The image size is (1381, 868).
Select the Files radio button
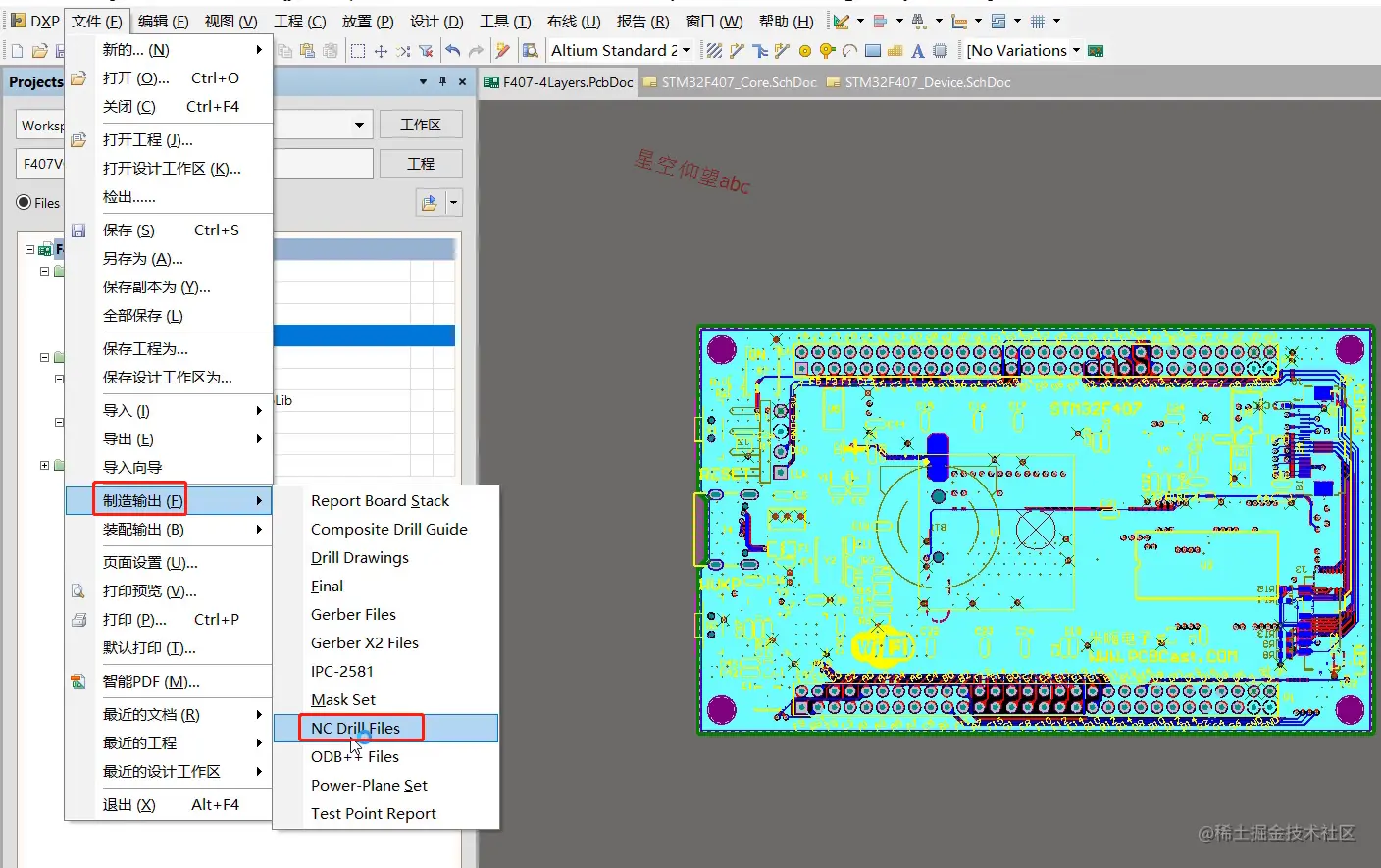(25, 203)
